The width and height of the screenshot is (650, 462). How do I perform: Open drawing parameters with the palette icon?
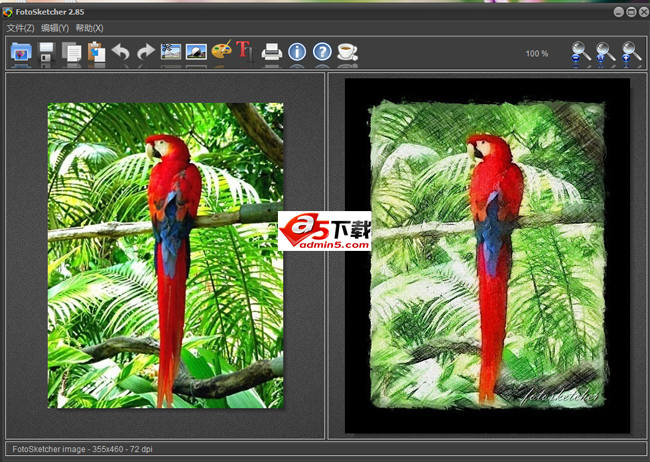pyautogui.click(x=221, y=51)
